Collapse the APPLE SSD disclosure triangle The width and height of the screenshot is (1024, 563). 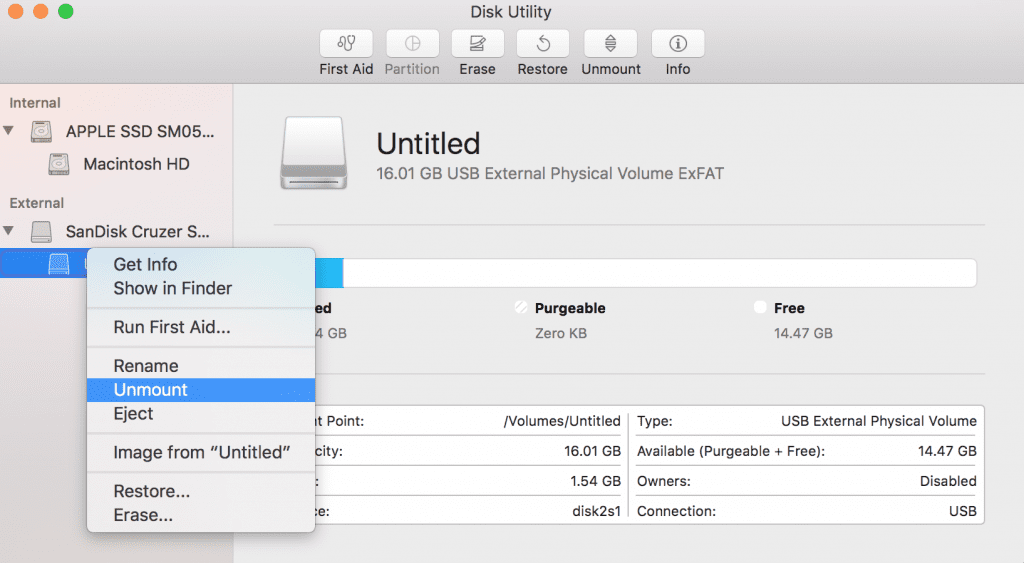[10, 131]
